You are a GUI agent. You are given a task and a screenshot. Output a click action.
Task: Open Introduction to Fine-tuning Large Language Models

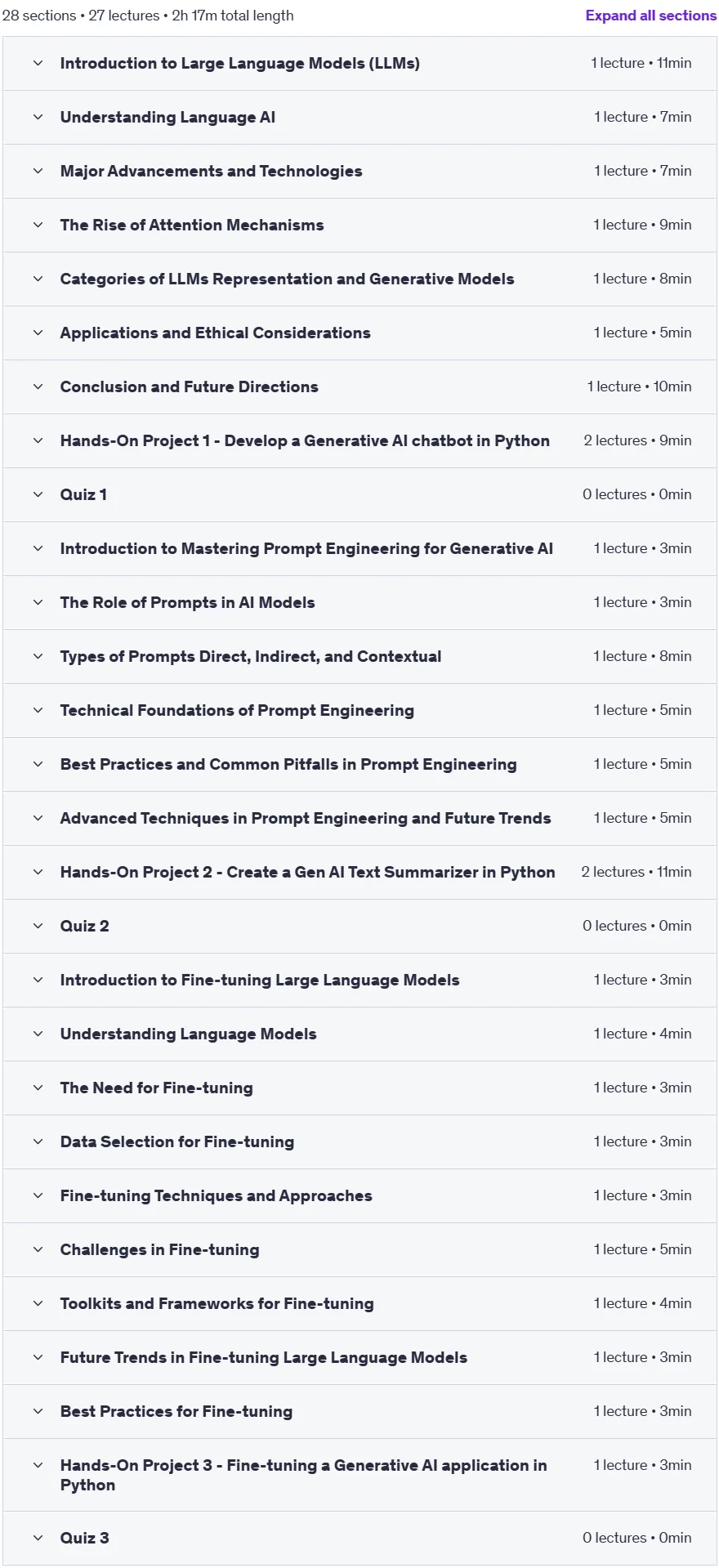[359, 980]
